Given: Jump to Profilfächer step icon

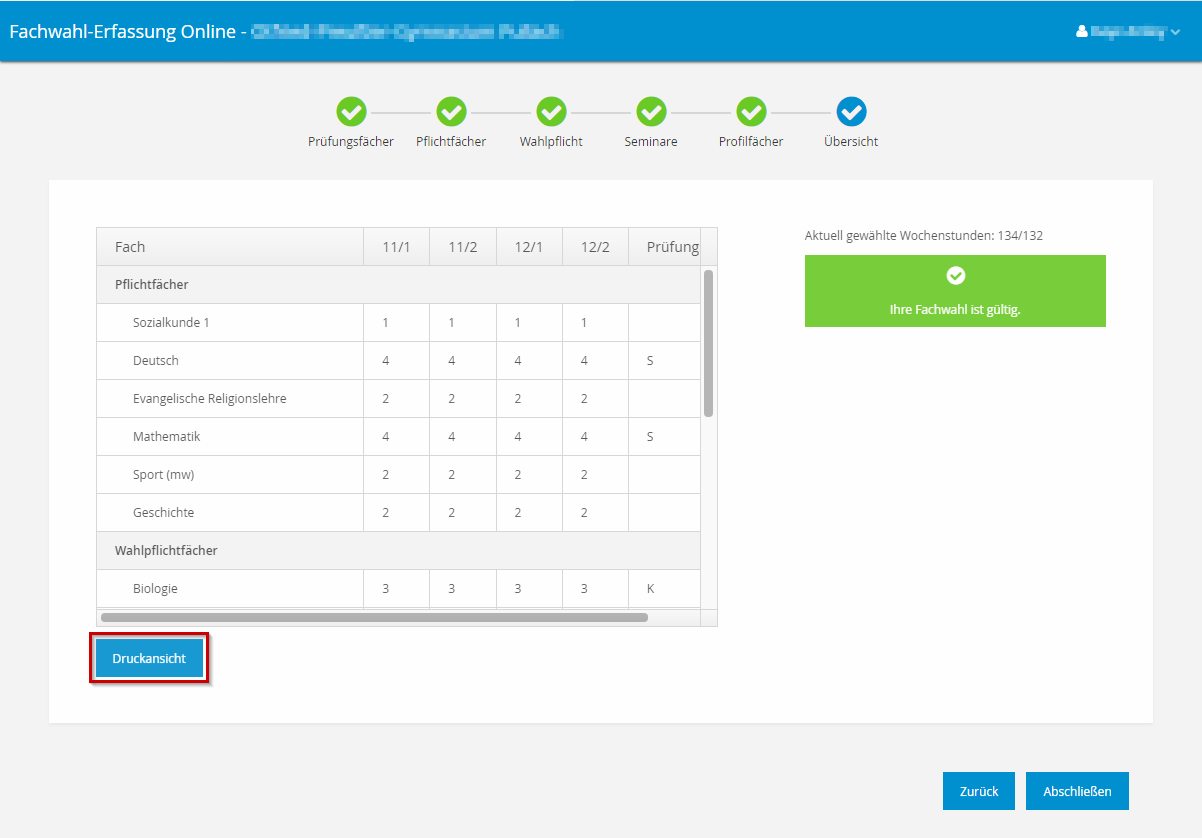Looking at the screenshot, I should 751,112.
